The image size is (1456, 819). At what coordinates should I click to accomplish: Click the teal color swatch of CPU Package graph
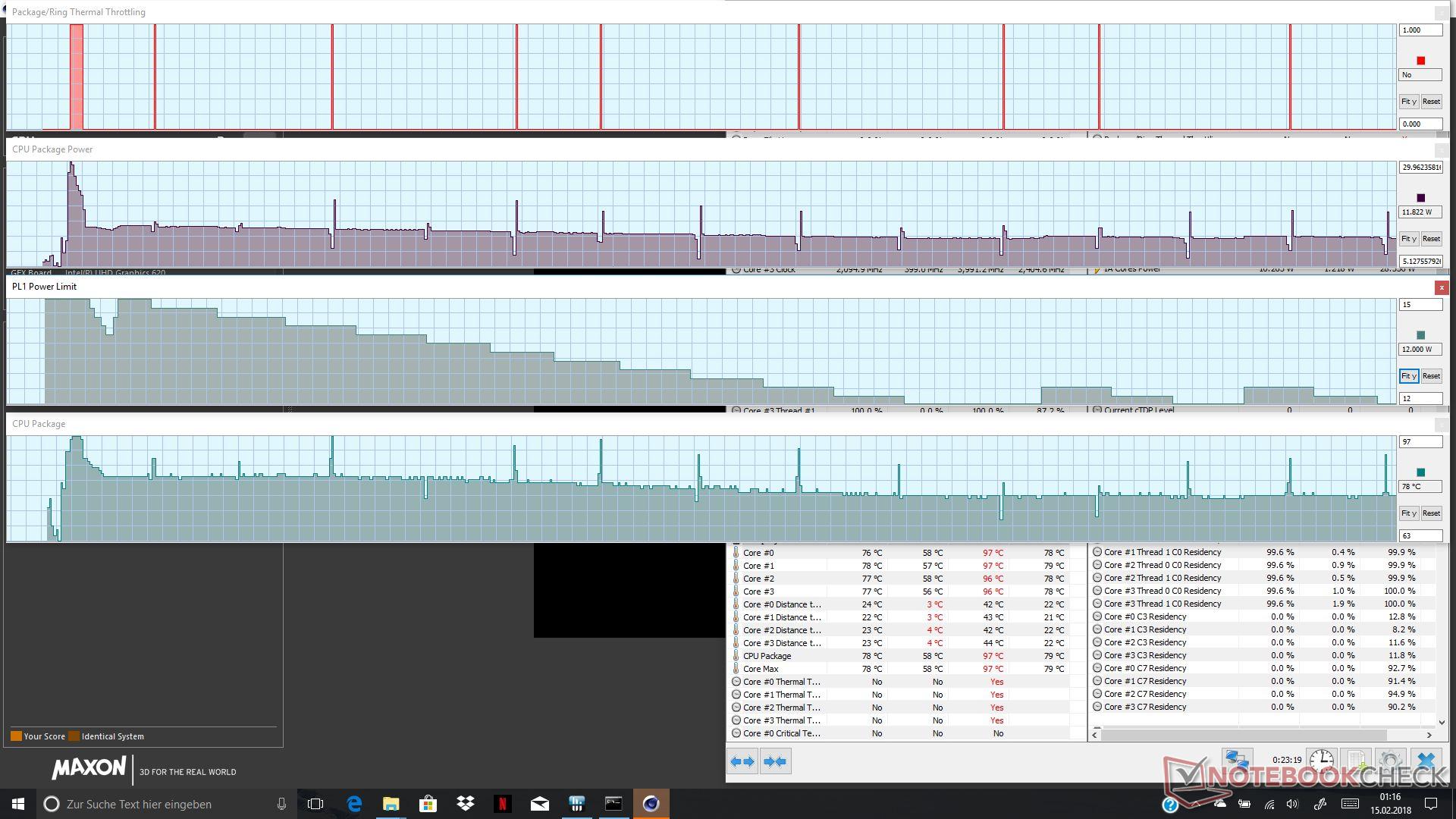click(x=1420, y=472)
